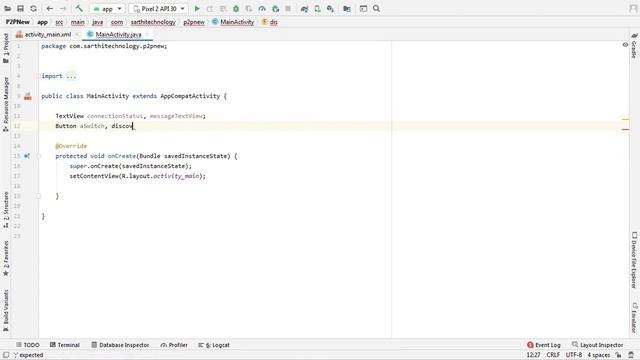This screenshot has height=360, width=640.
Task: Close the MainActivity.java tab
Action: [147, 34]
